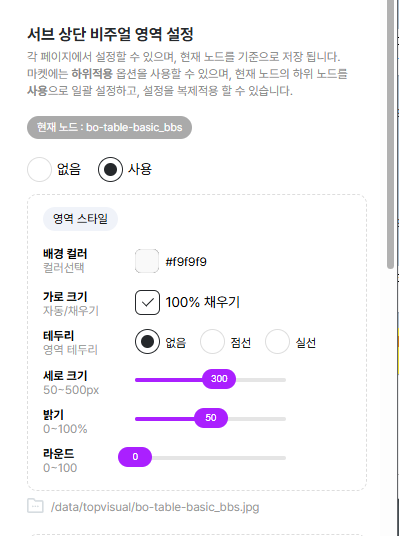Click the 밝기 slider handle showing 50
Viewport: 399px width, 536px height.
[x=211, y=418]
